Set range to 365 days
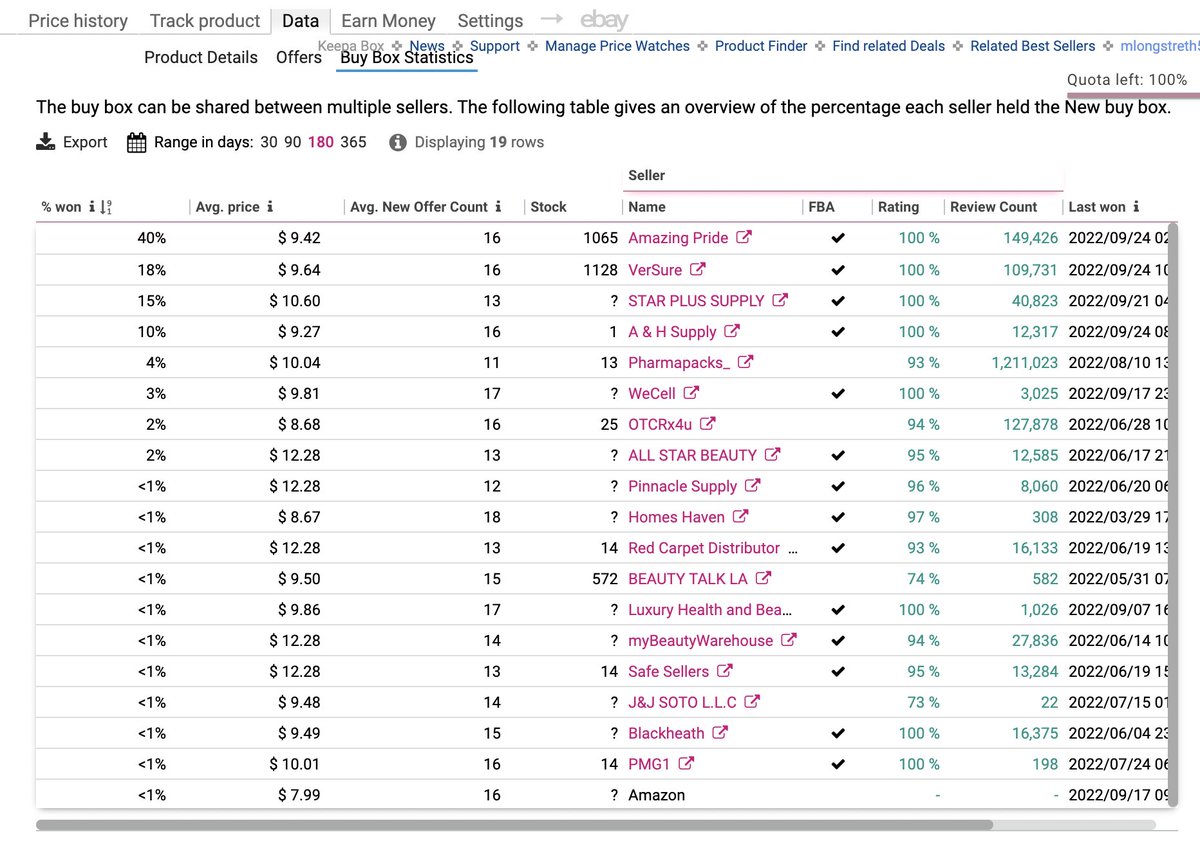1200x848 pixels. point(353,142)
